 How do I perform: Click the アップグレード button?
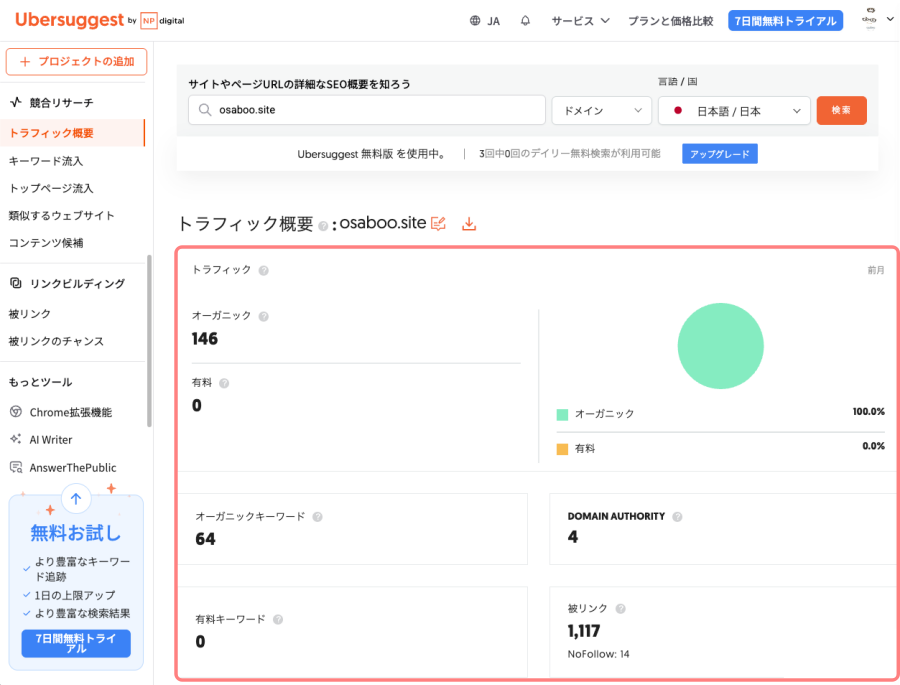pos(720,154)
